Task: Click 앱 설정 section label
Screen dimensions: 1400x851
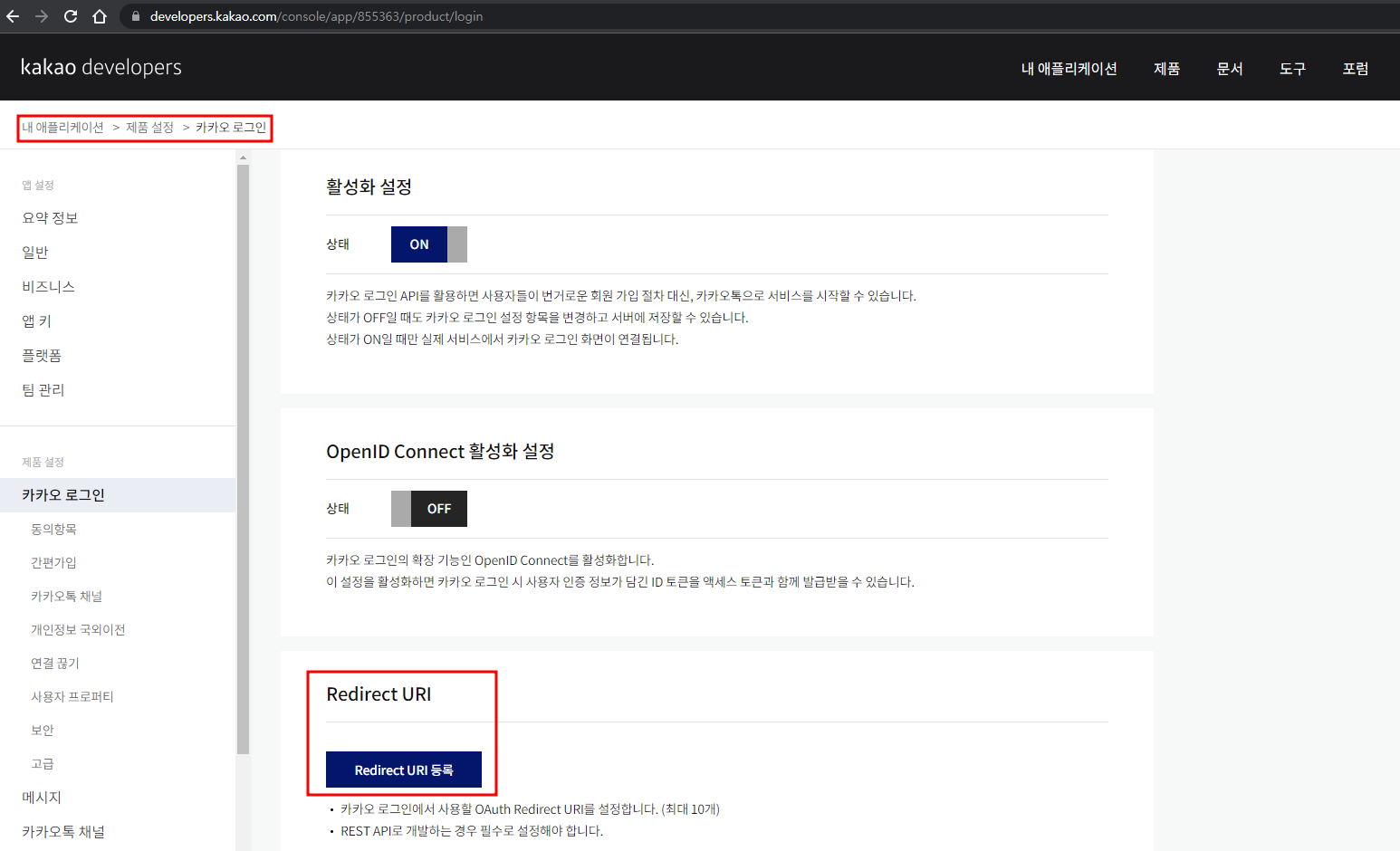Action: click(x=38, y=185)
